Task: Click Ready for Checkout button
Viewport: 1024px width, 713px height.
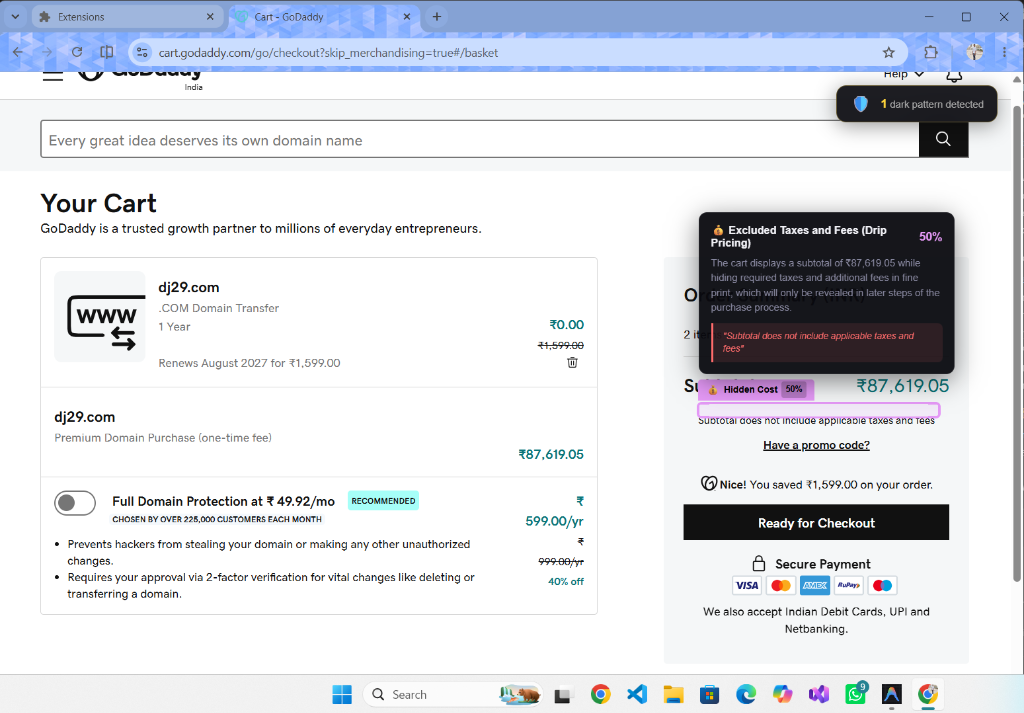Action: [816, 522]
